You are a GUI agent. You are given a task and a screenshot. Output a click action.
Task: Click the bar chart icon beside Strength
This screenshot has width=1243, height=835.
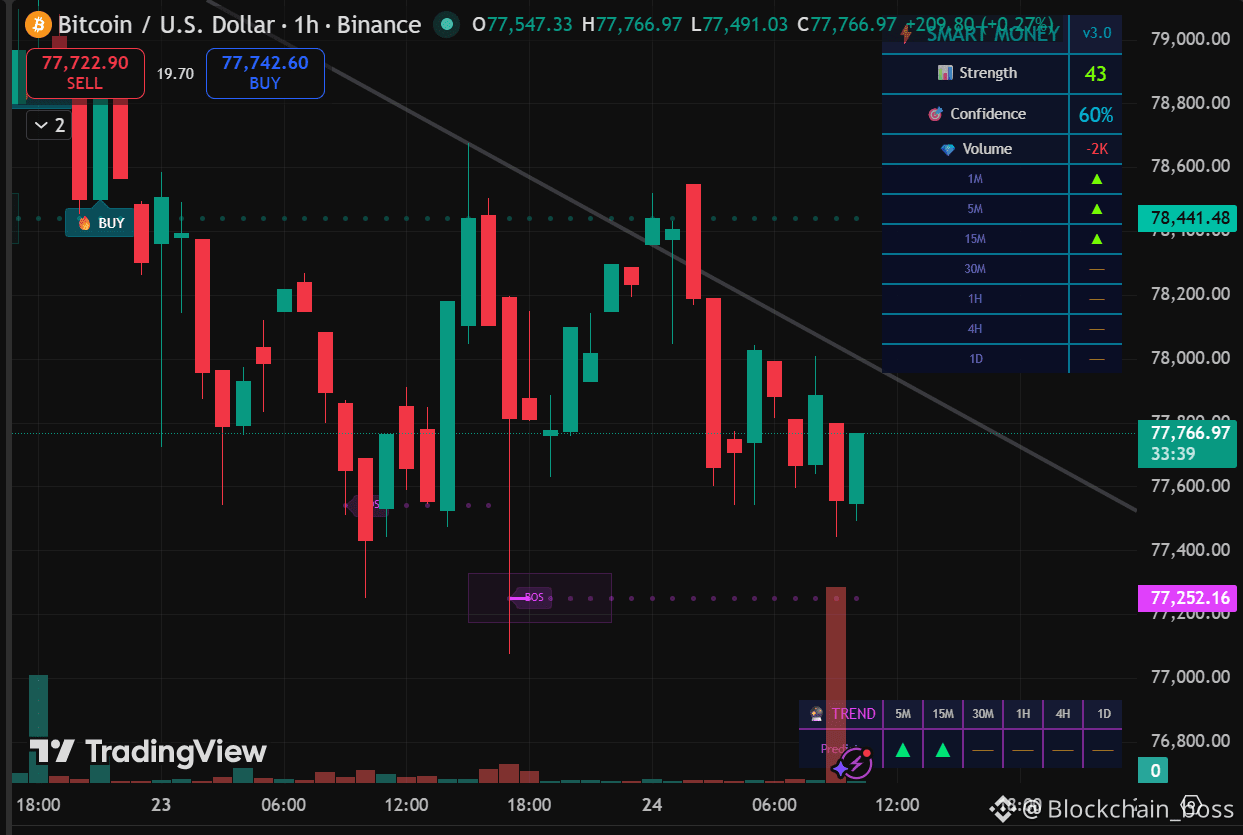click(945, 73)
